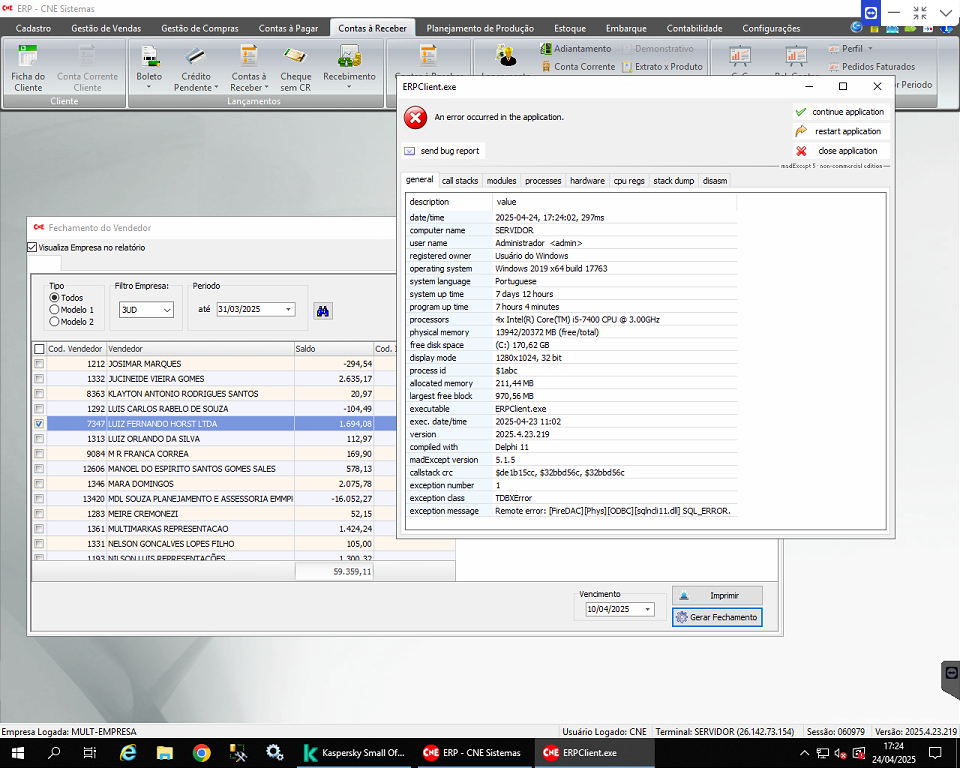Open Ficha do Cliente ribbon icon

28,67
